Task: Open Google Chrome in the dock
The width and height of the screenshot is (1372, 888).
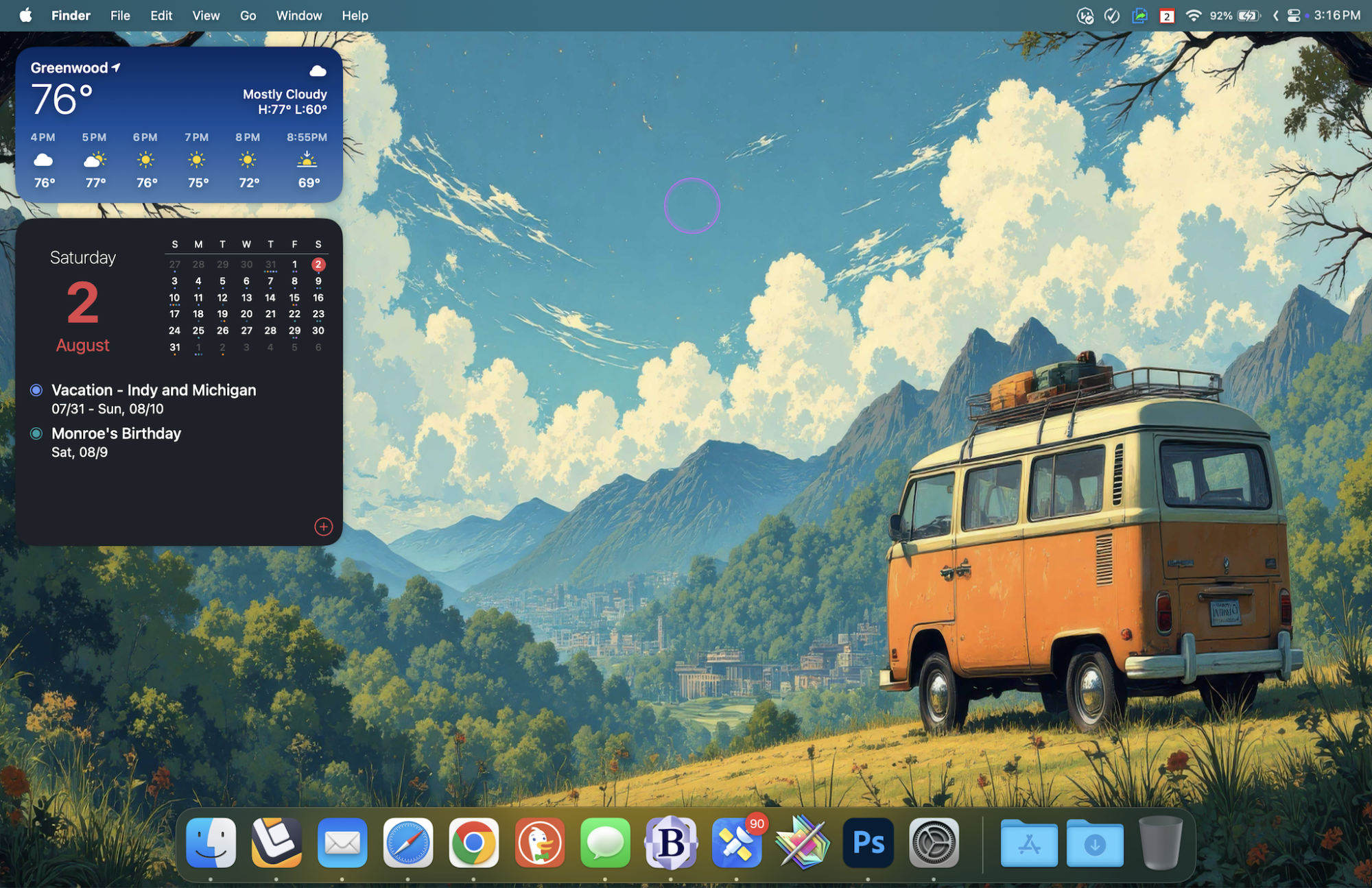Action: (473, 843)
